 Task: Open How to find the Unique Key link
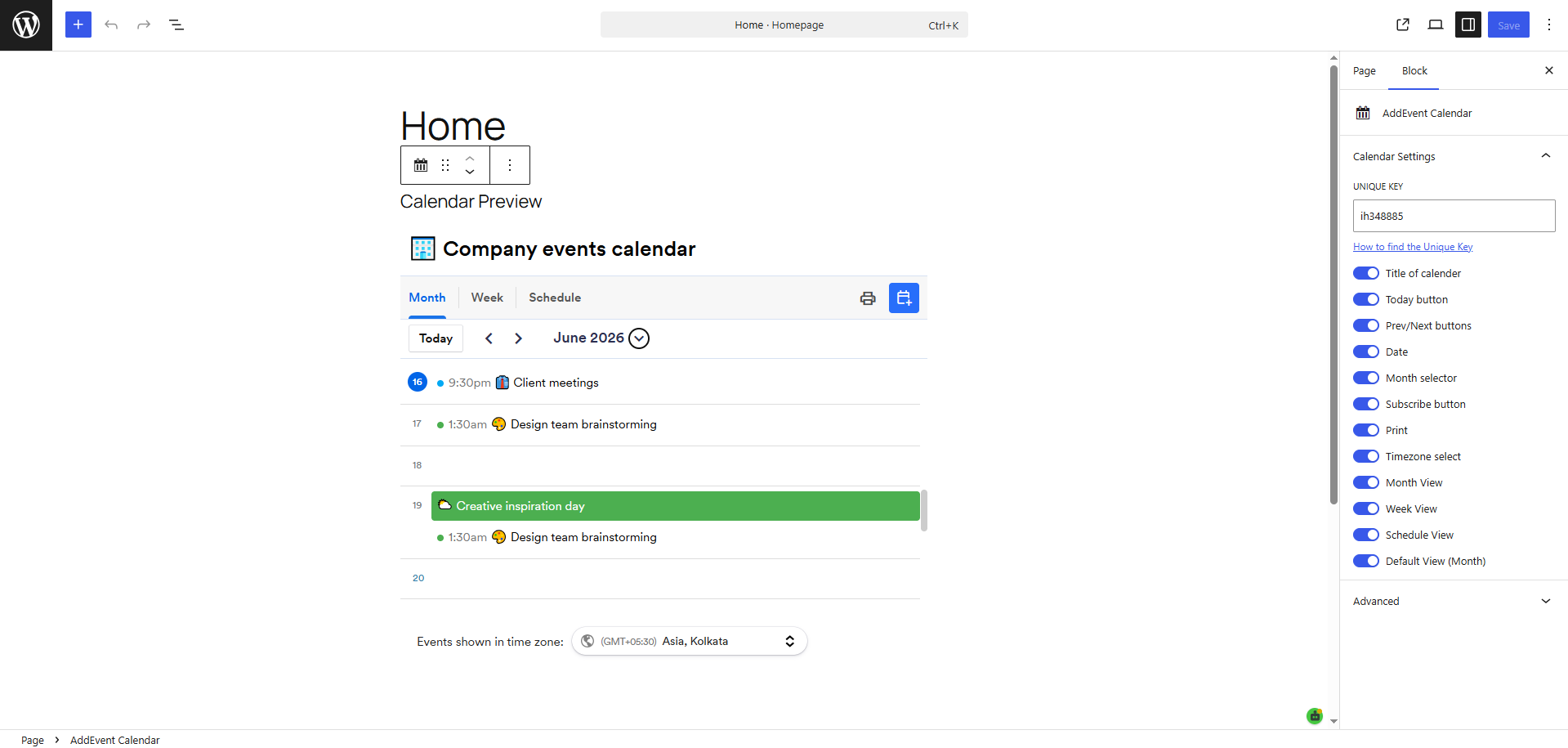[x=1413, y=247]
